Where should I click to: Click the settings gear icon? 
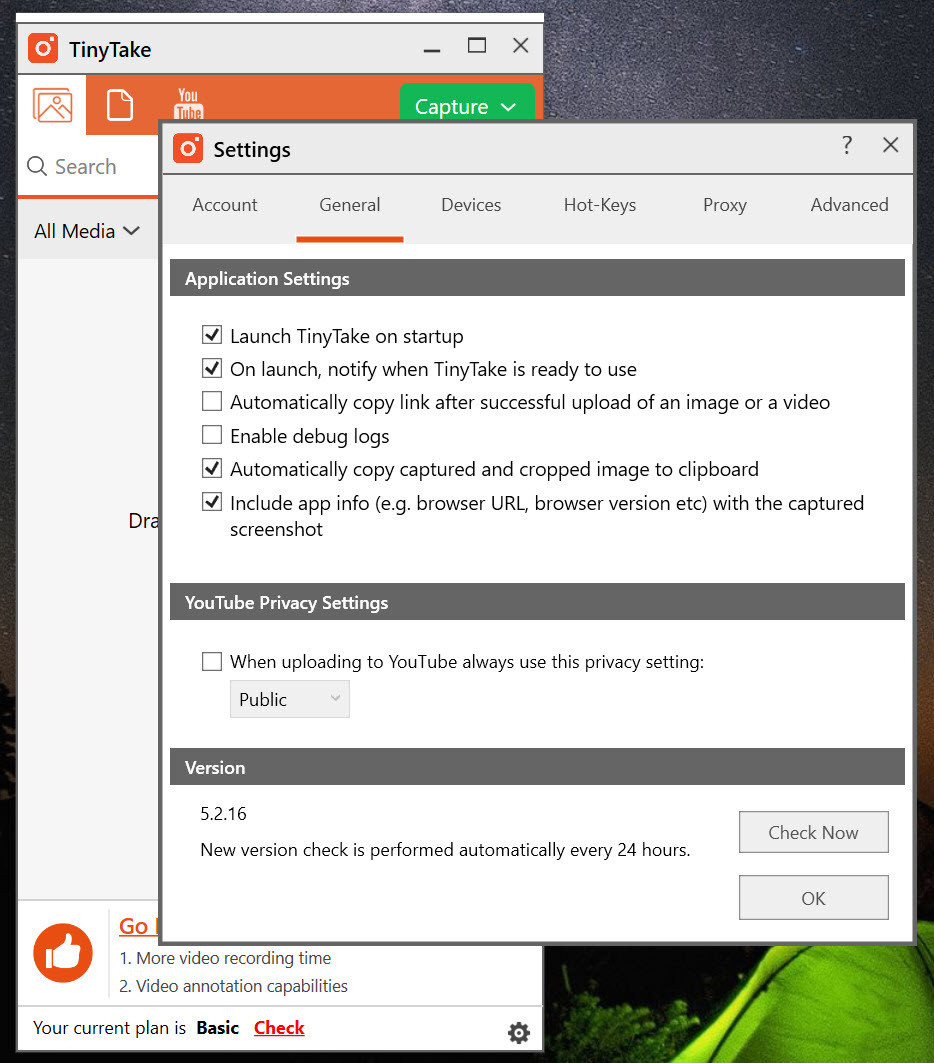(518, 1033)
